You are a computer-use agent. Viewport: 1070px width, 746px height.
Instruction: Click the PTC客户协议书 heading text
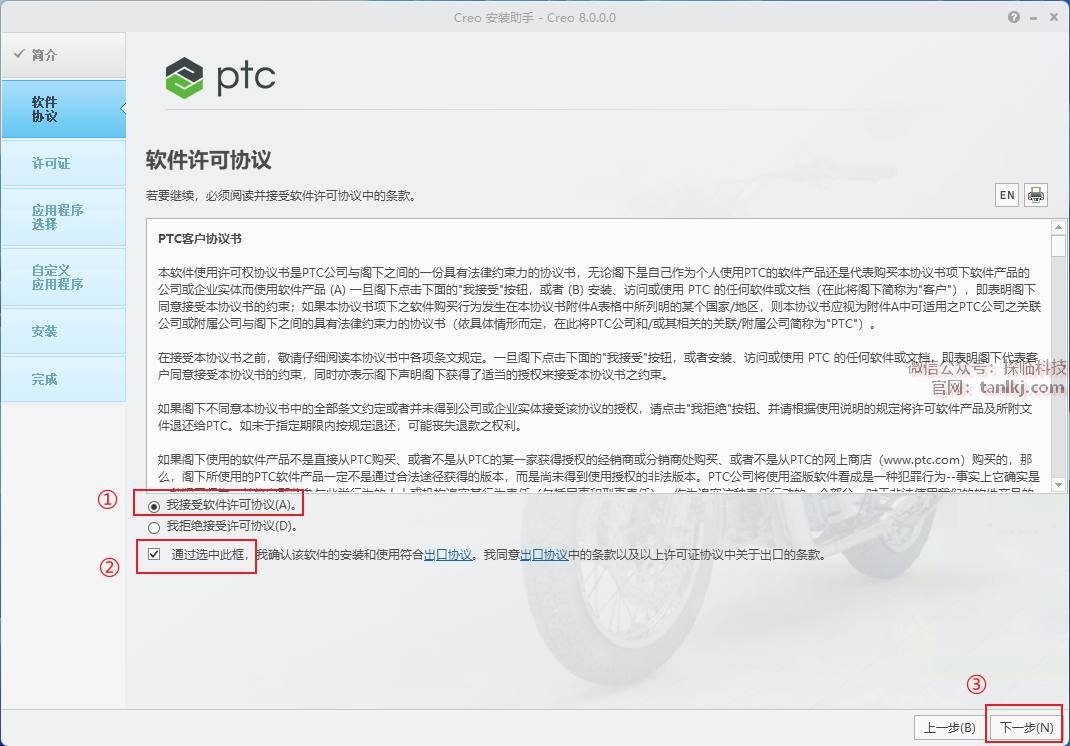(x=200, y=239)
